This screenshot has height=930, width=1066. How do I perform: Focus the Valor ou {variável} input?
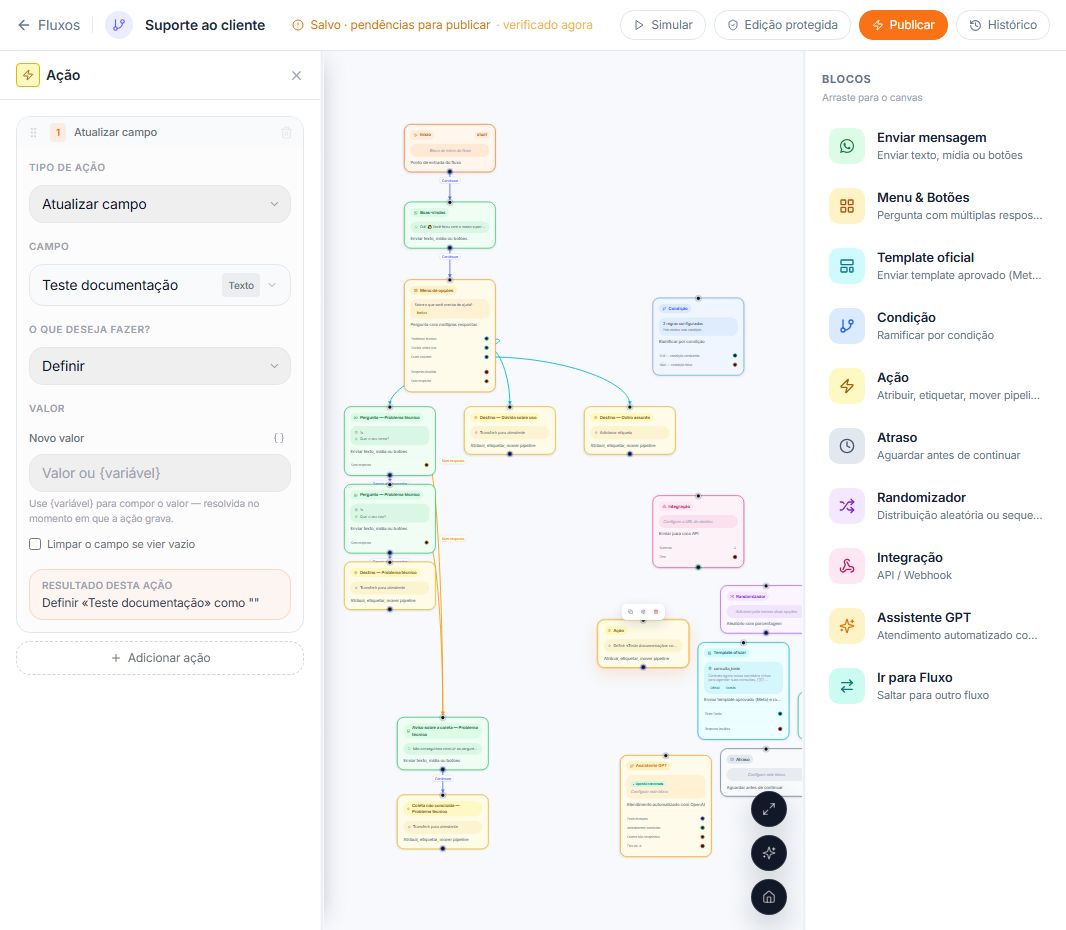[x=160, y=473]
